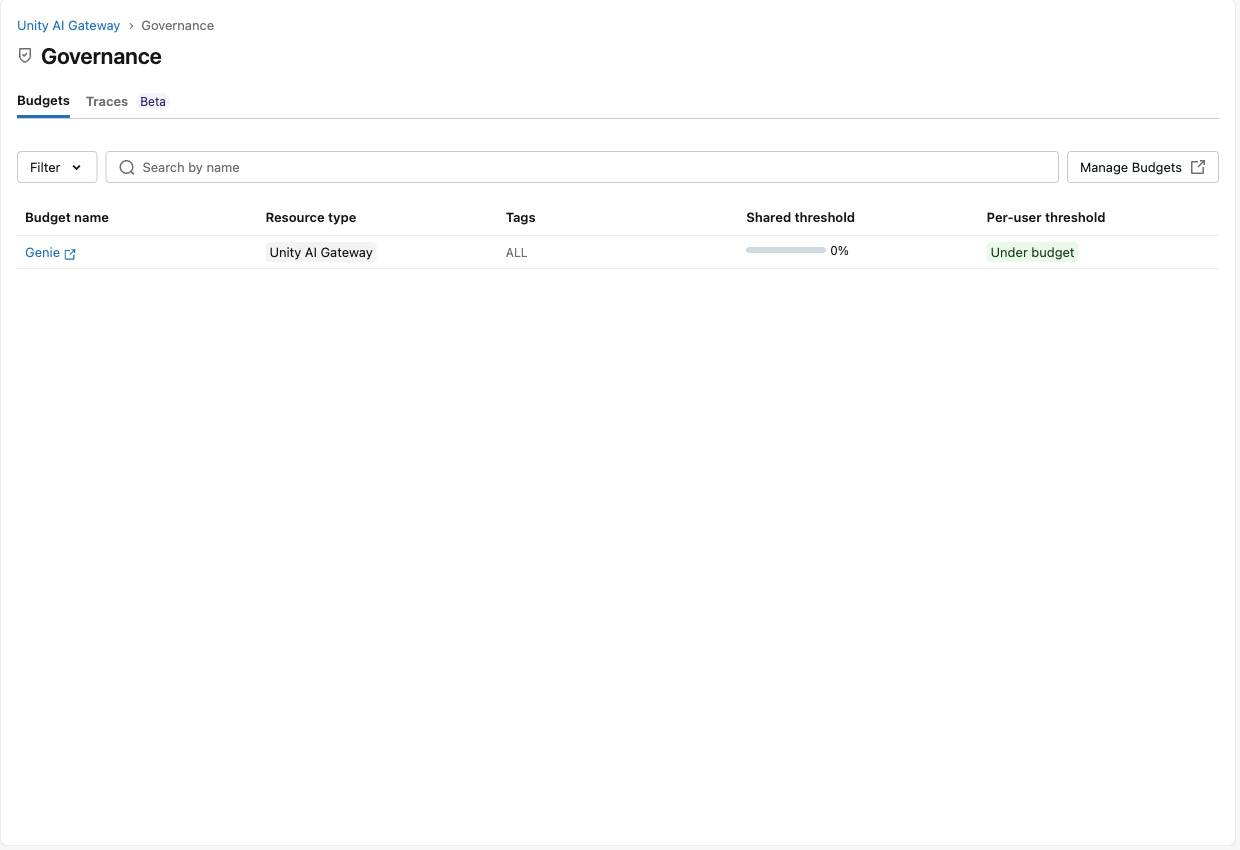Screen dimensions: 1240x850
Task: Switch to the Traces tab
Action: pos(107,102)
